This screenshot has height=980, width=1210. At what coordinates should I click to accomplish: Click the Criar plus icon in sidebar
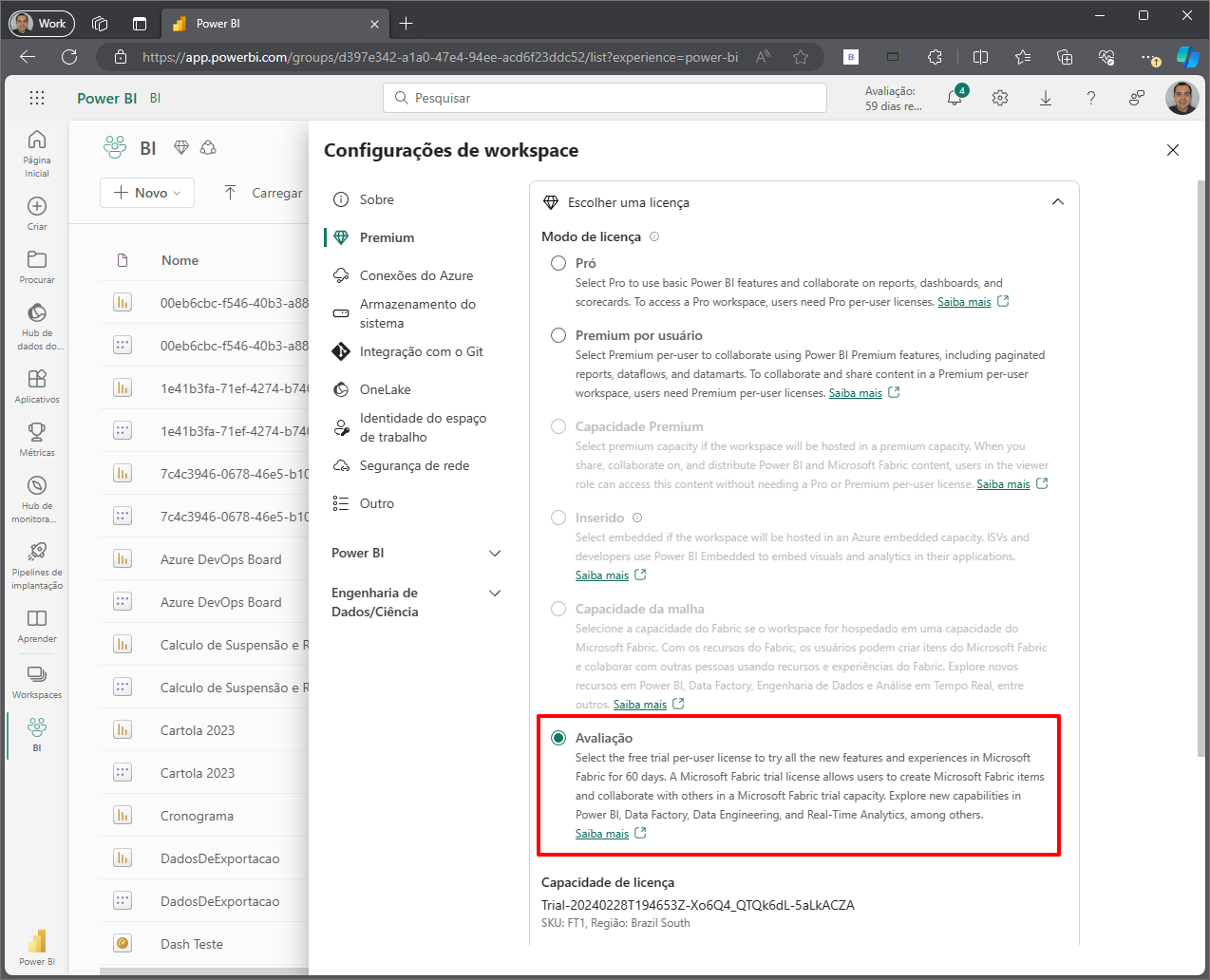37,213
